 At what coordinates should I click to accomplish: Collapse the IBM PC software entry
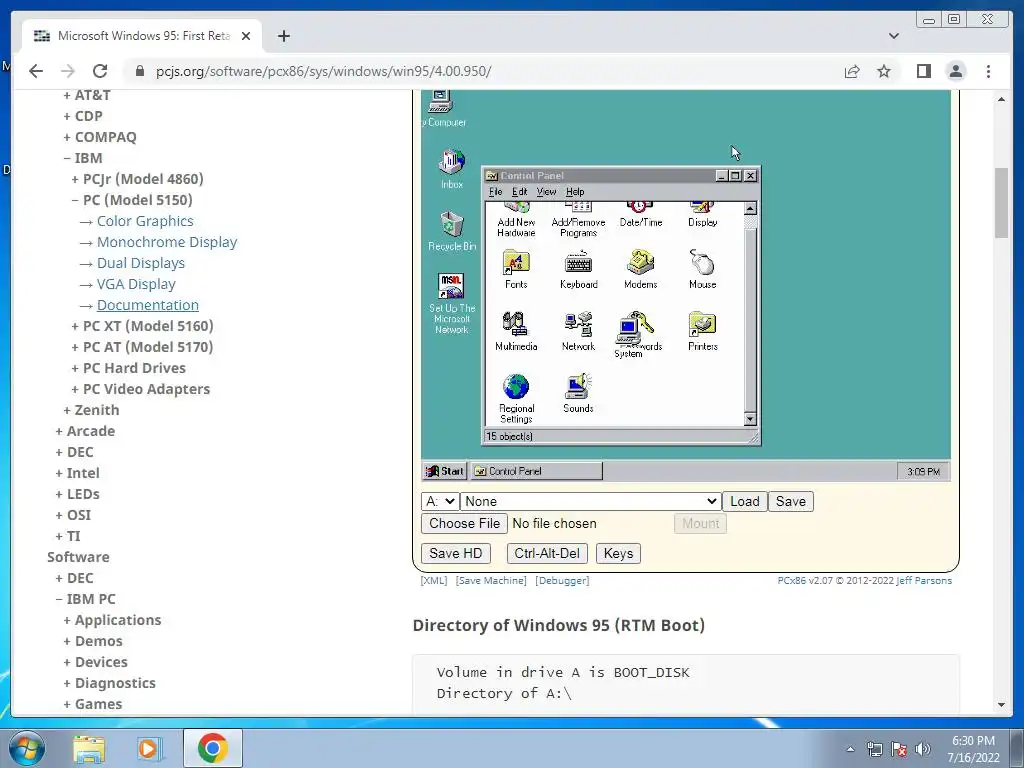pos(85,599)
